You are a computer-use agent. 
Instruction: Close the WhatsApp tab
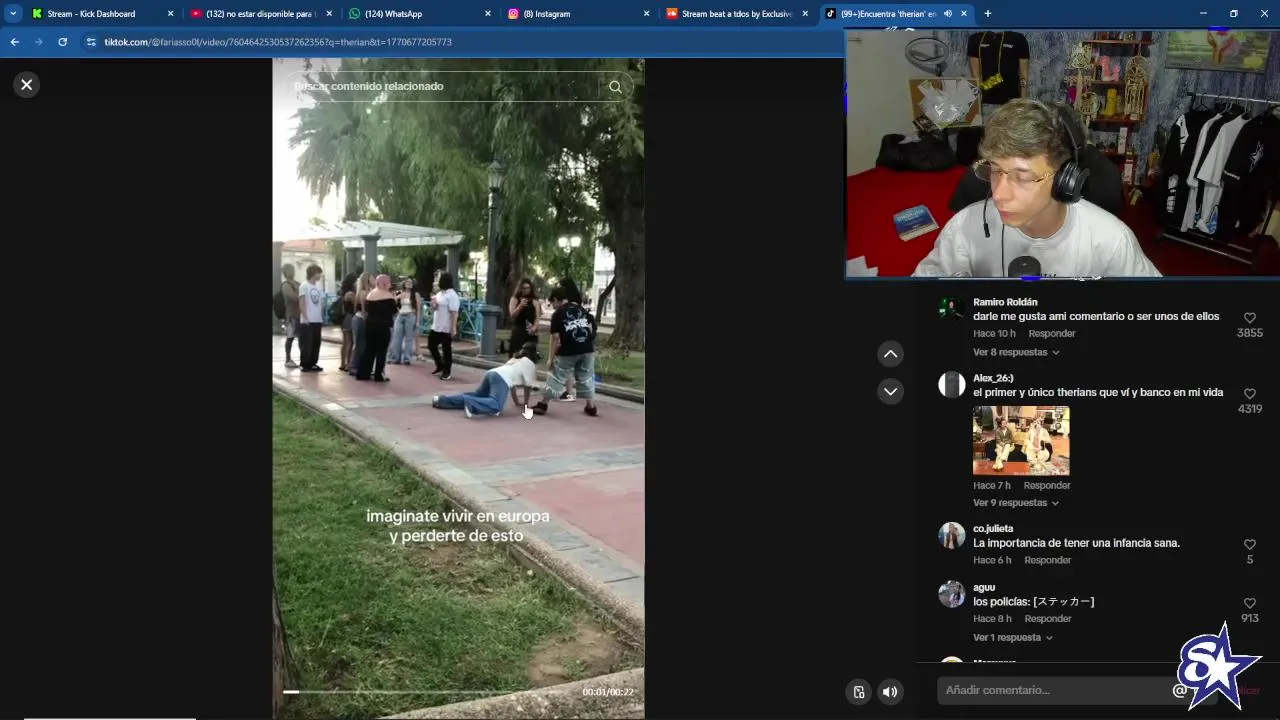pos(488,14)
